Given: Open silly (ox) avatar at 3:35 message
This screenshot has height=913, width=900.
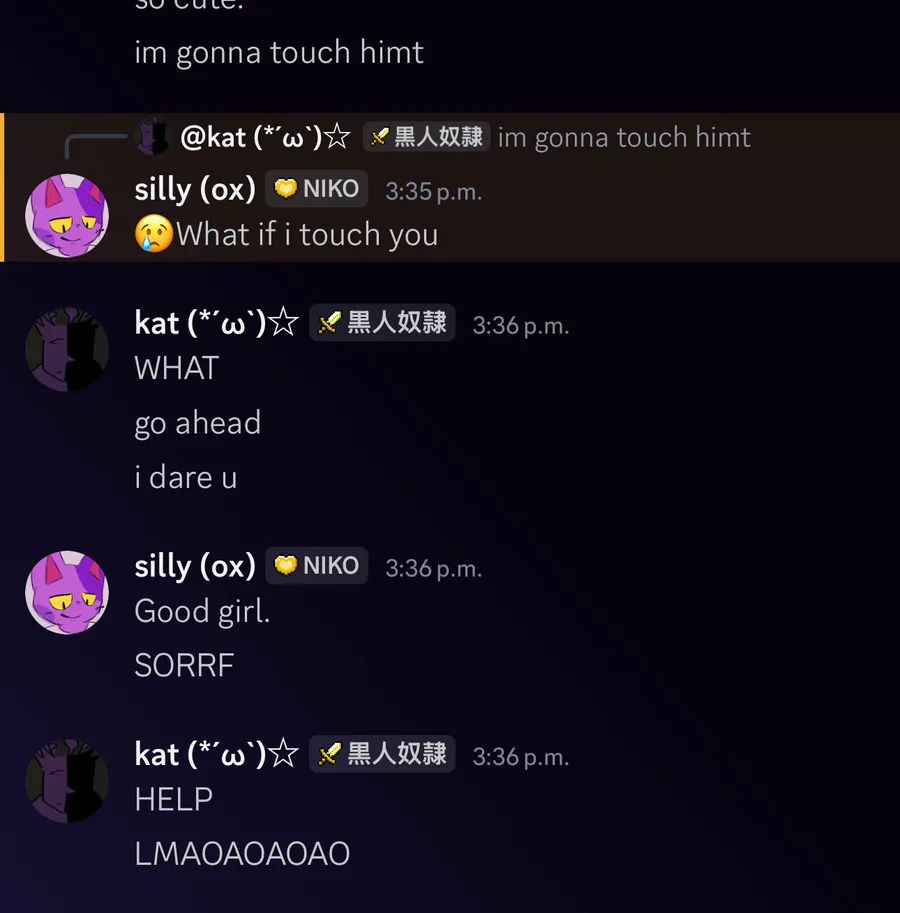Looking at the screenshot, I should point(67,215).
